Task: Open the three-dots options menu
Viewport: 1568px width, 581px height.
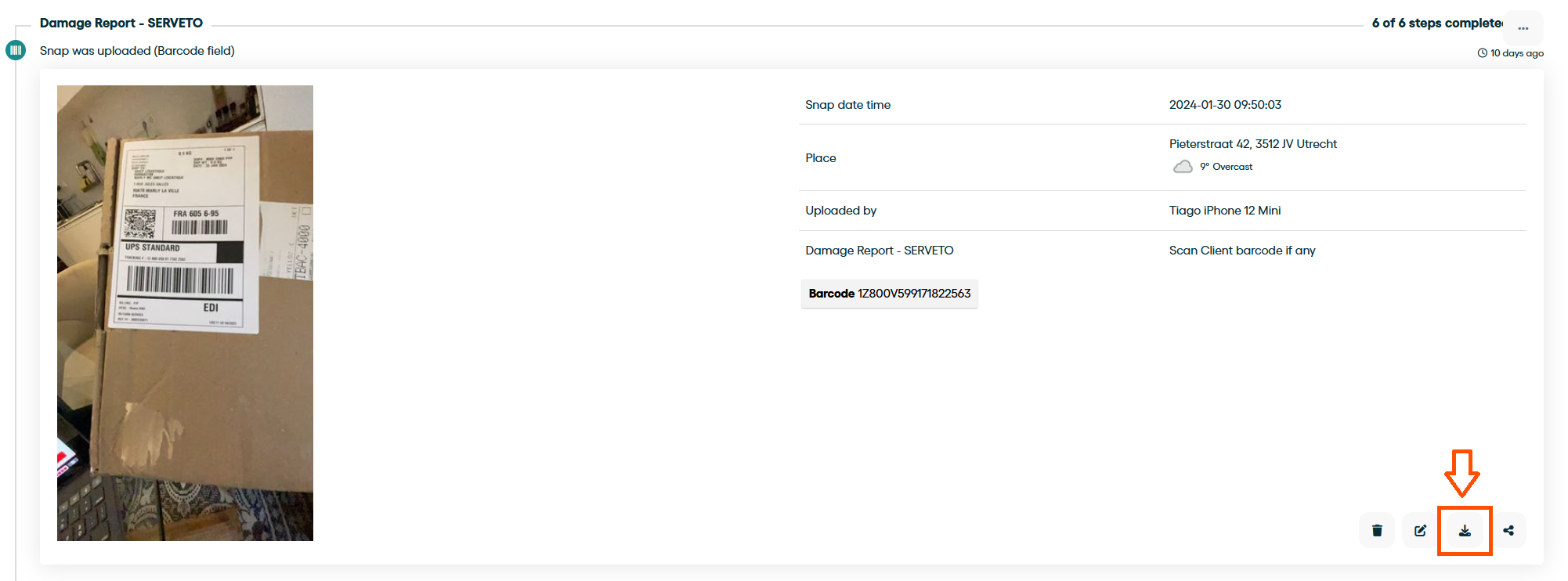Action: [1523, 28]
